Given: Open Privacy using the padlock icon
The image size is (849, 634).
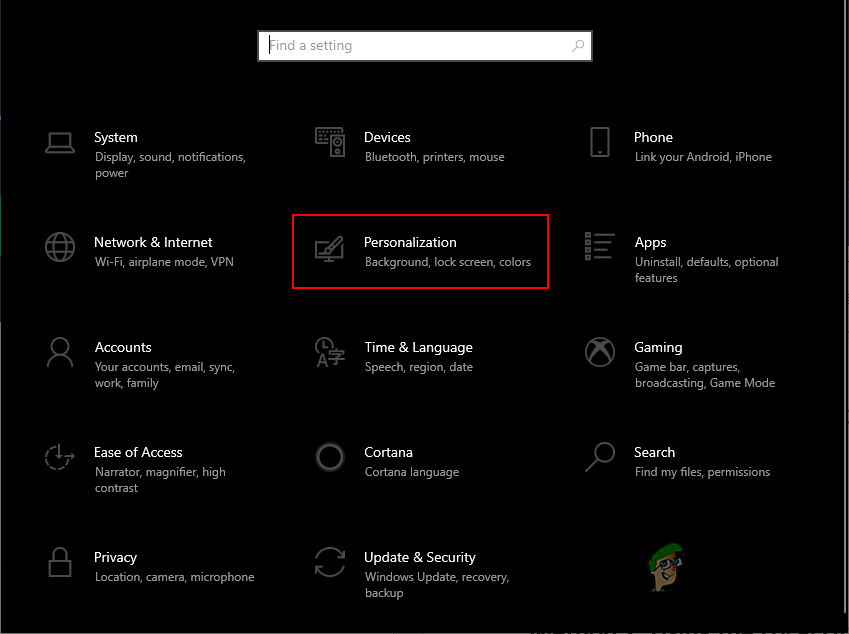Looking at the screenshot, I should coord(60,563).
